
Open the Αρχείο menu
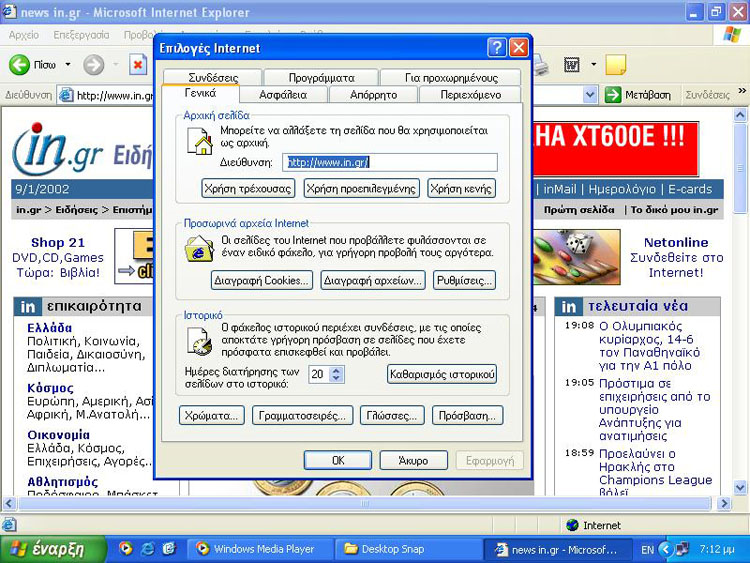point(24,35)
